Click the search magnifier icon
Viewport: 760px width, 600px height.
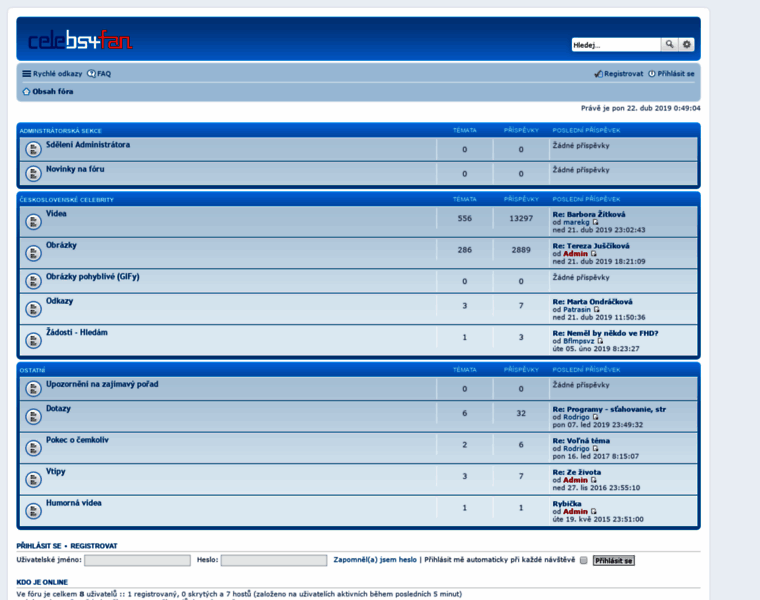(669, 45)
